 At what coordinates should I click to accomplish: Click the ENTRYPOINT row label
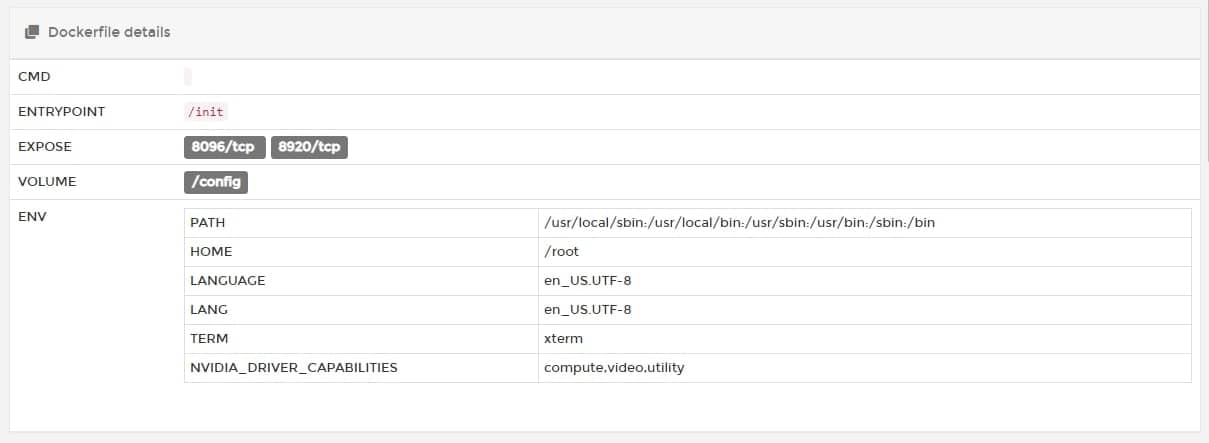(x=61, y=112)
